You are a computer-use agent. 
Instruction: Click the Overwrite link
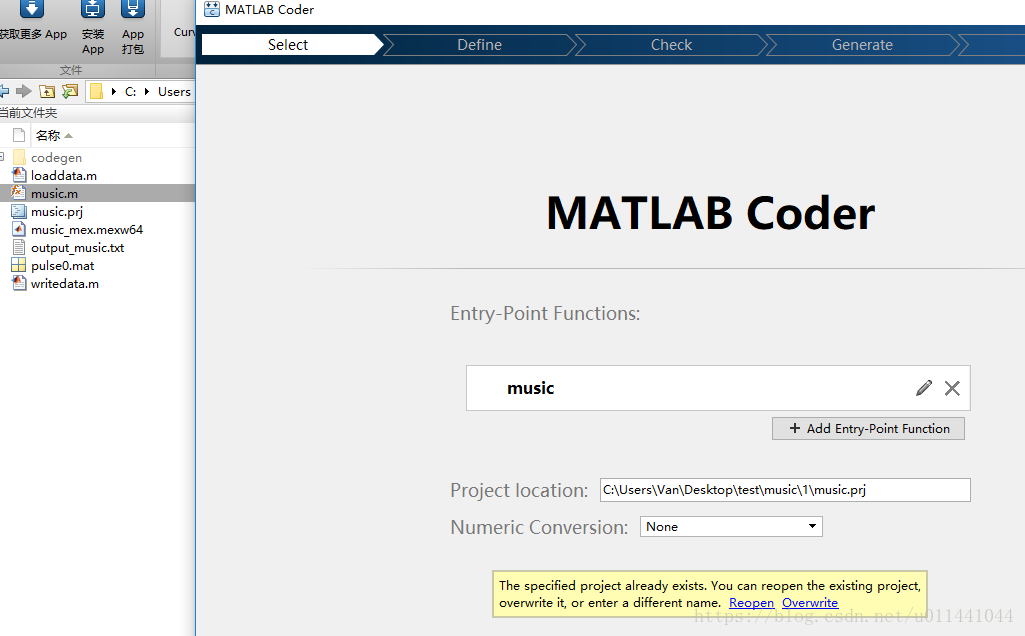pos(810,603)
